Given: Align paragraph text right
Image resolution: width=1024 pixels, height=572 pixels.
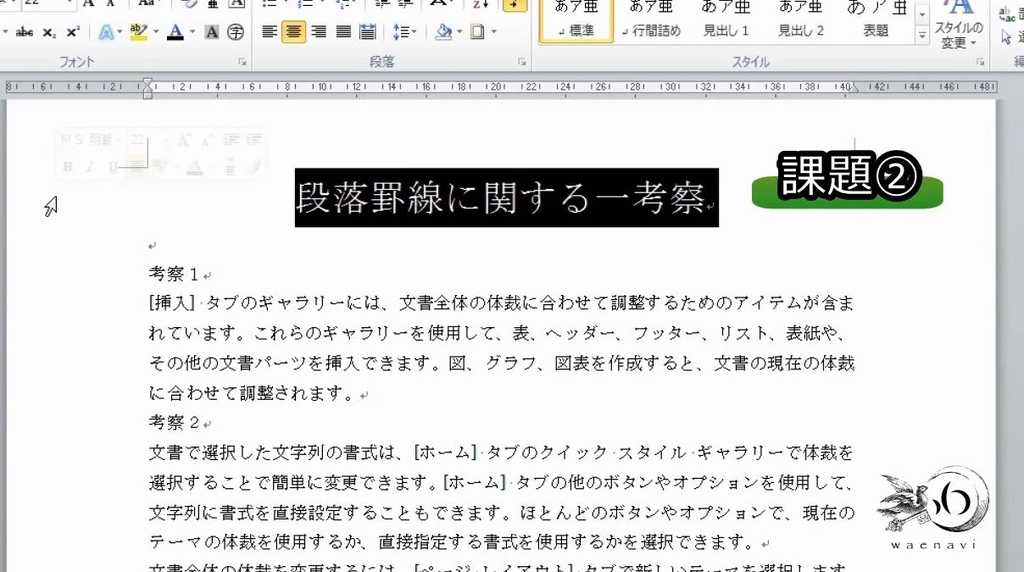Looking at the screenshot, I should pyautogui.click(x=319, y=31).
